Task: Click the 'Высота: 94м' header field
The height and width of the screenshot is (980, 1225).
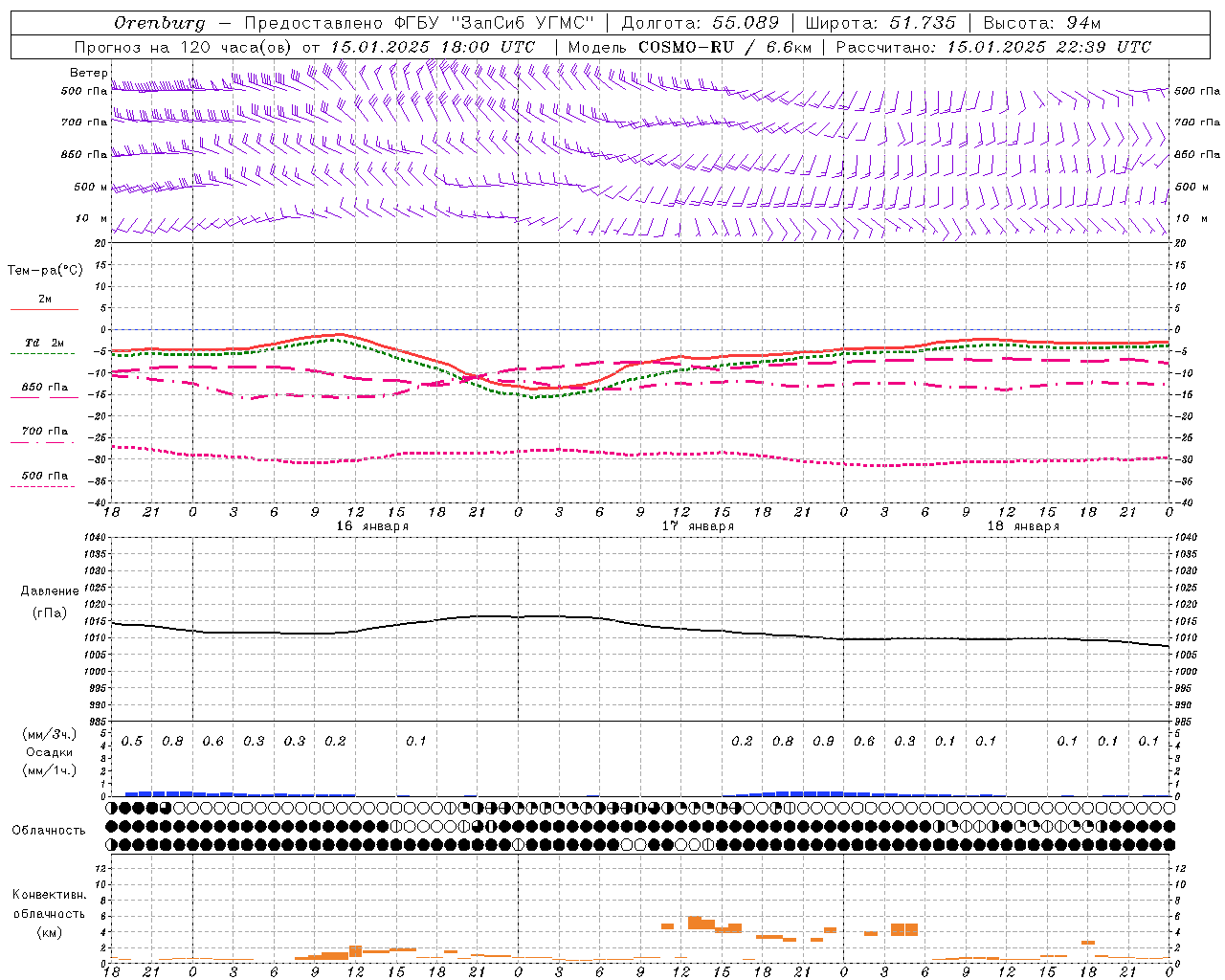Action: pos(1042,23)
